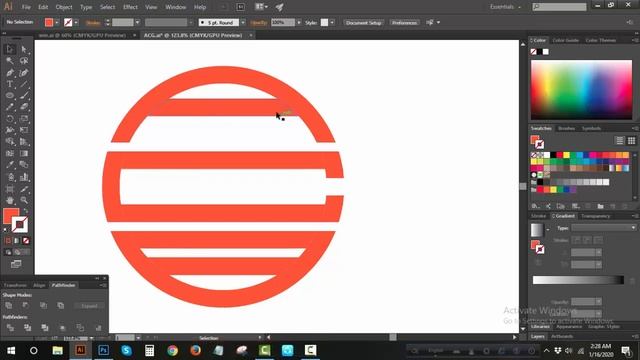Click Trim pathfinder icon

[27, 327]
